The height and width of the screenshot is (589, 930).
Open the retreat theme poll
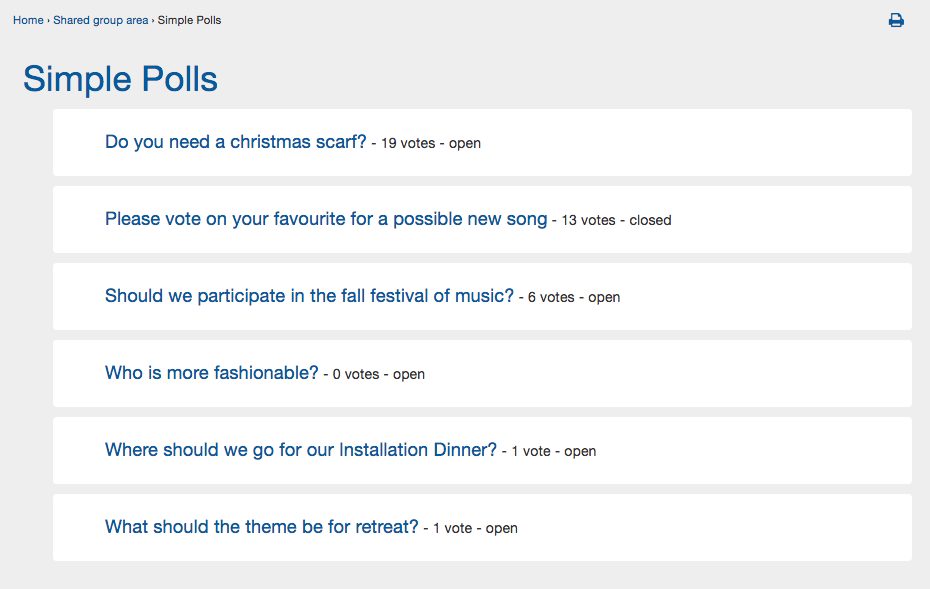[x=262, y=527]
